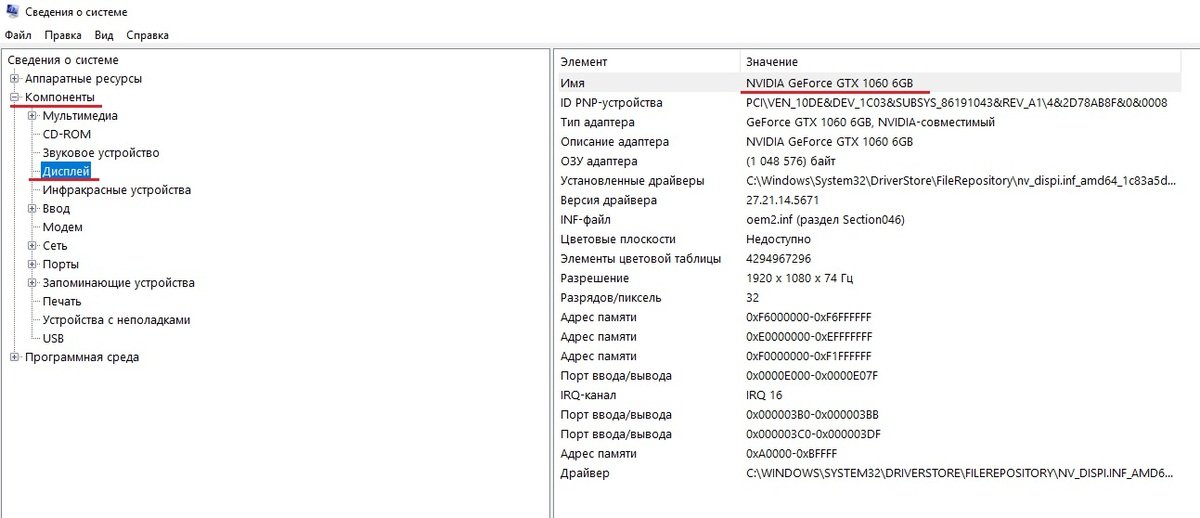Click value 0x000003C0-0x000003DF
Viewport: 1200px width, 518px height.
click(x=812, y=434)
